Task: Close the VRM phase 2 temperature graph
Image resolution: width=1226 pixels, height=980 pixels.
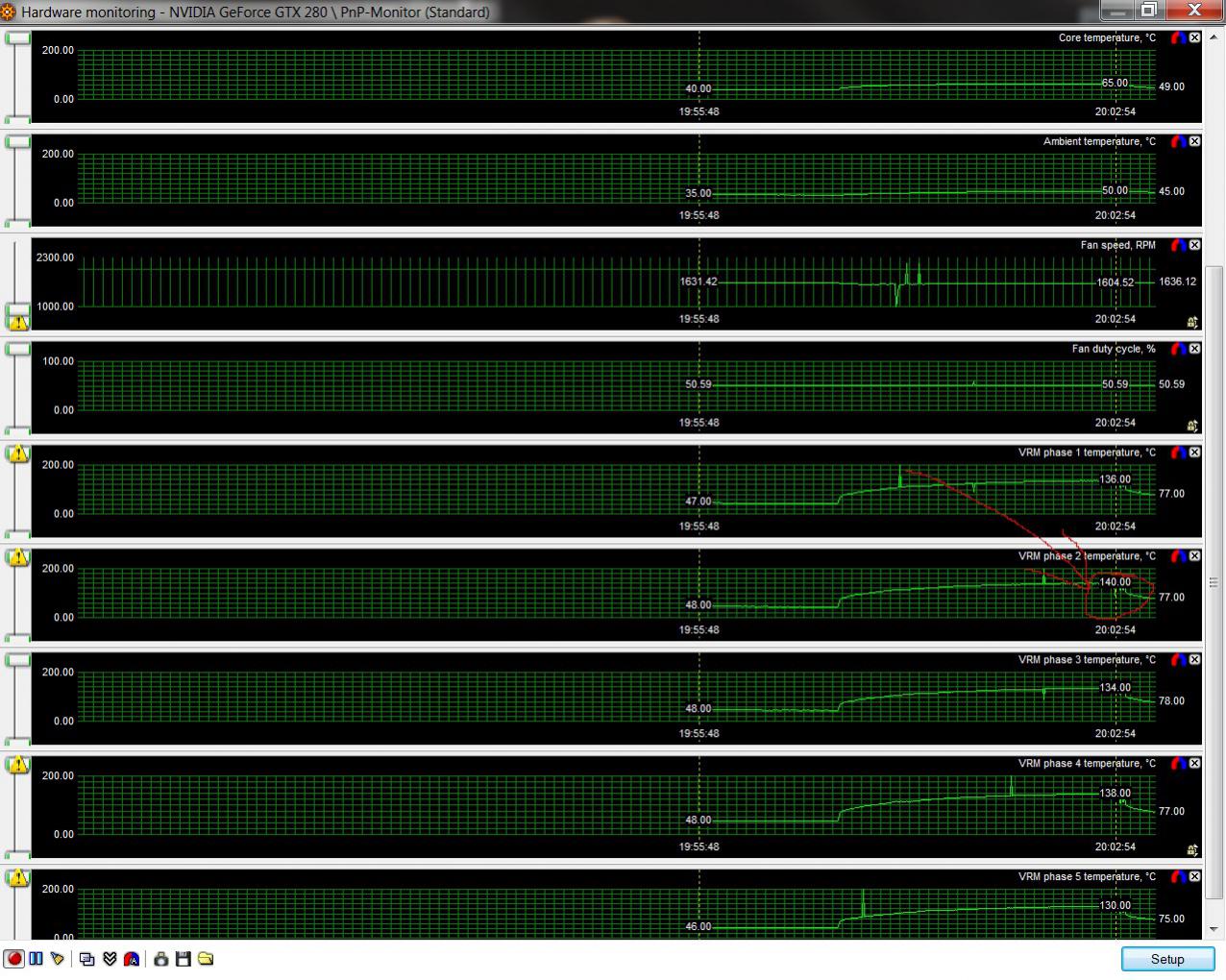Action: click(x=1194, y=556)
